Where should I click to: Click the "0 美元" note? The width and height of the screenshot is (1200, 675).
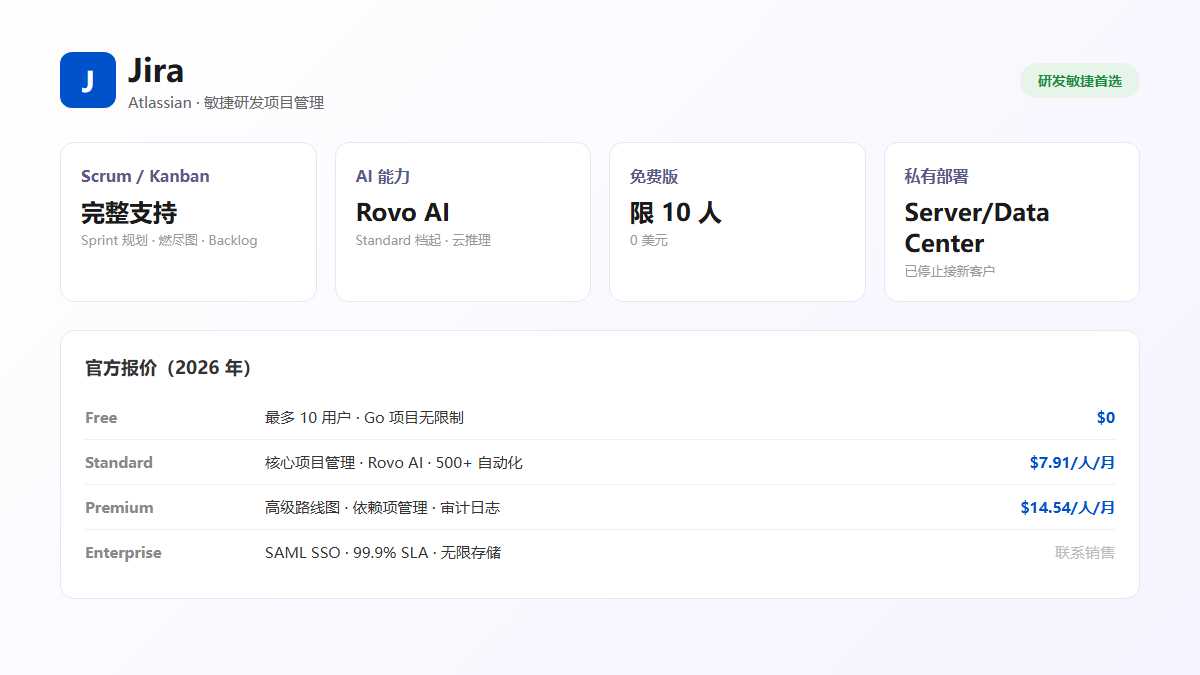649,241
